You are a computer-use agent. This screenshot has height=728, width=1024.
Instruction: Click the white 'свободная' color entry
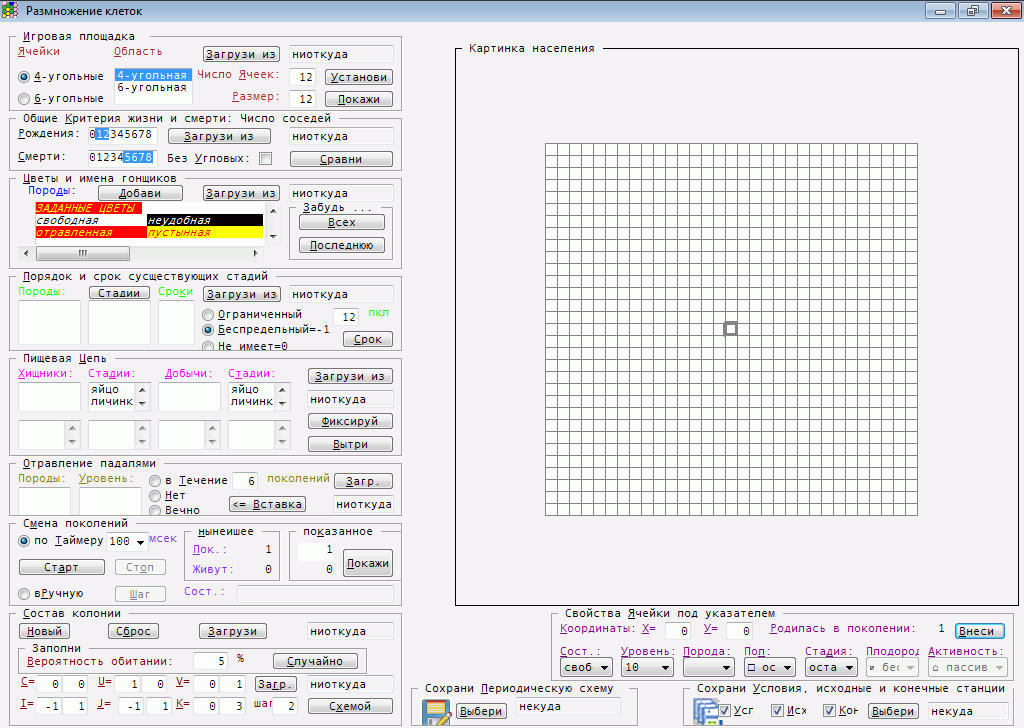click(91, 220)
